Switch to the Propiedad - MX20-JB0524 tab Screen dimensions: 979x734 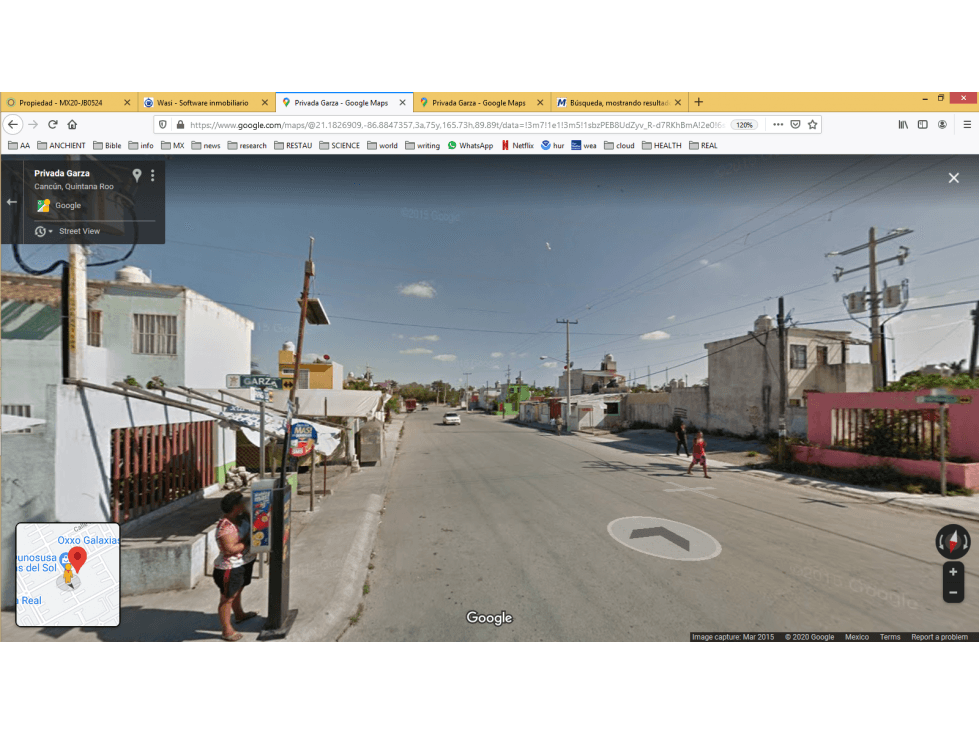click(61, 102)
